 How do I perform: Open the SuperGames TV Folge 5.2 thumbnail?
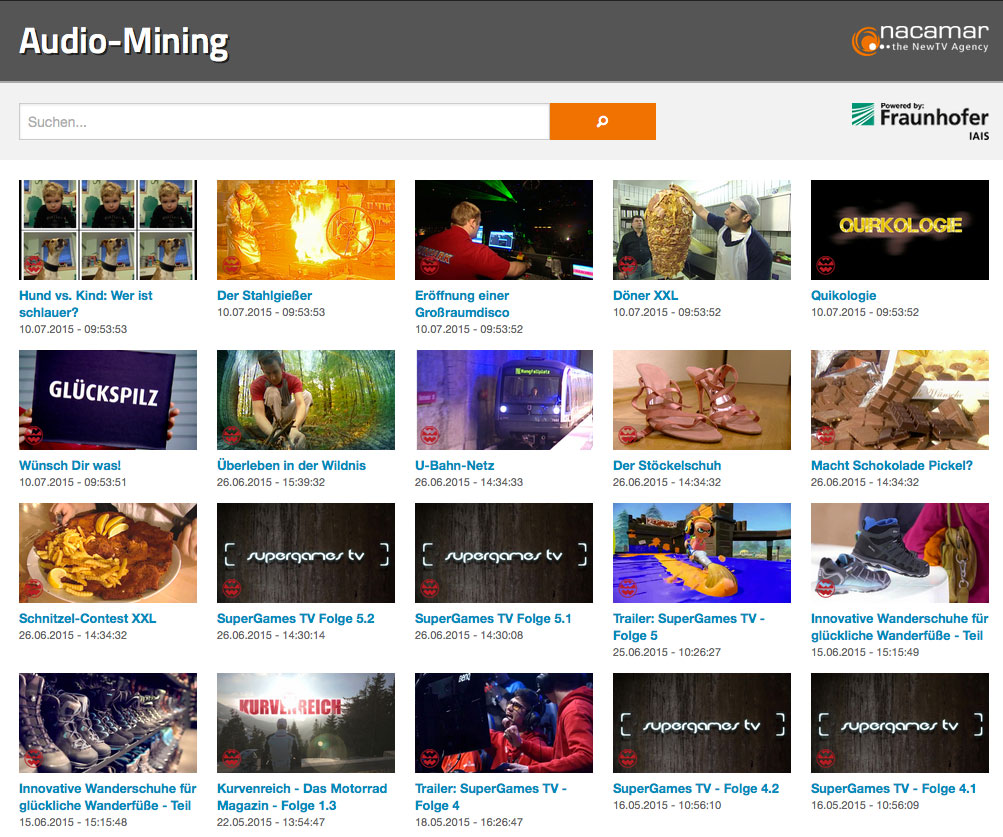pos(306,553)
